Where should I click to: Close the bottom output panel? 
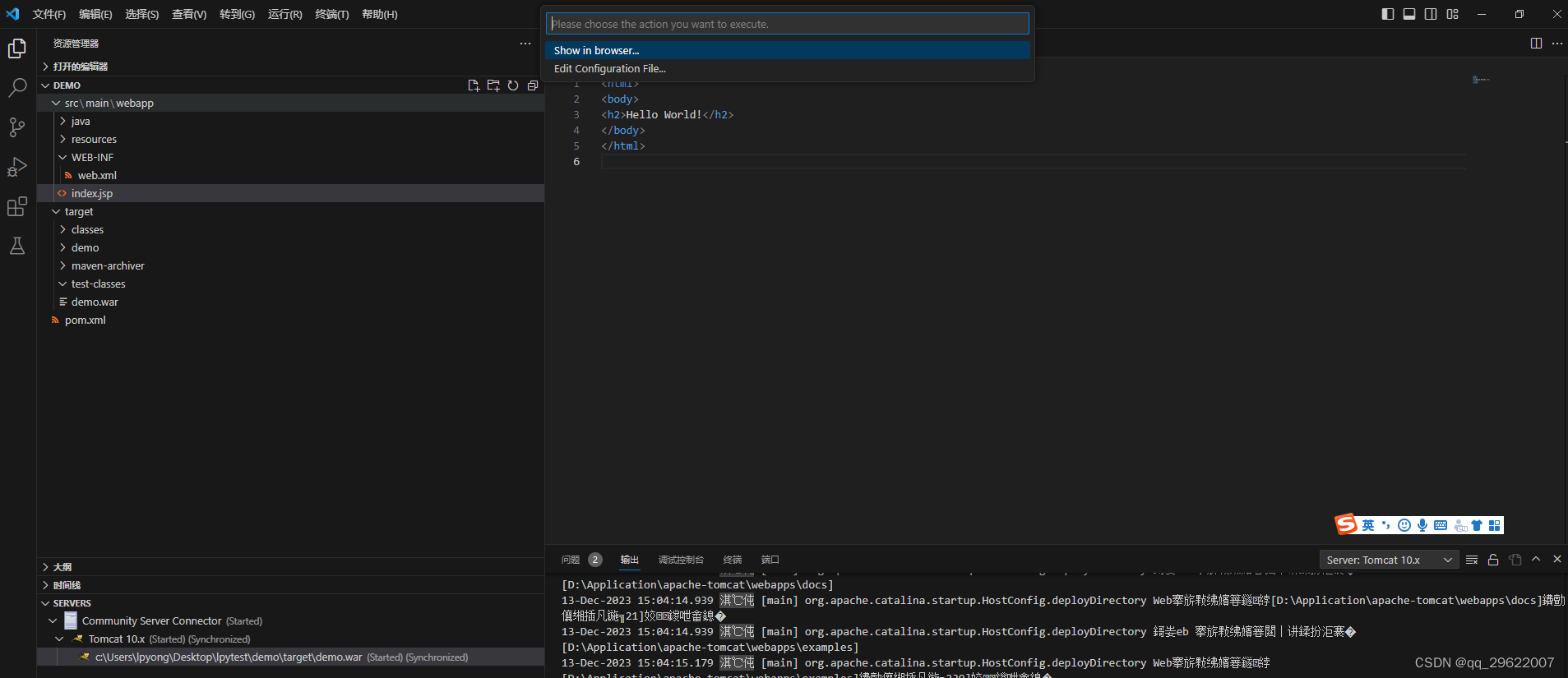[1557, 559]
